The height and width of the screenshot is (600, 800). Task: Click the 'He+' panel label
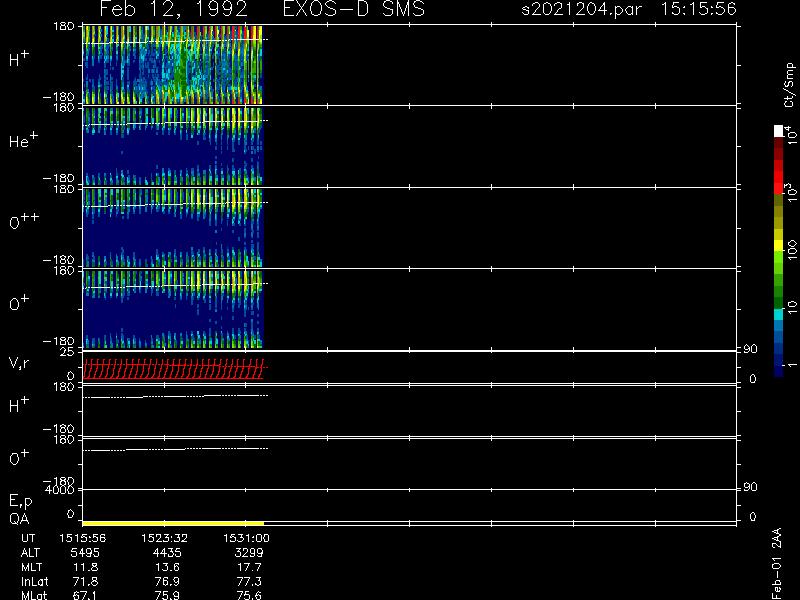23,140
